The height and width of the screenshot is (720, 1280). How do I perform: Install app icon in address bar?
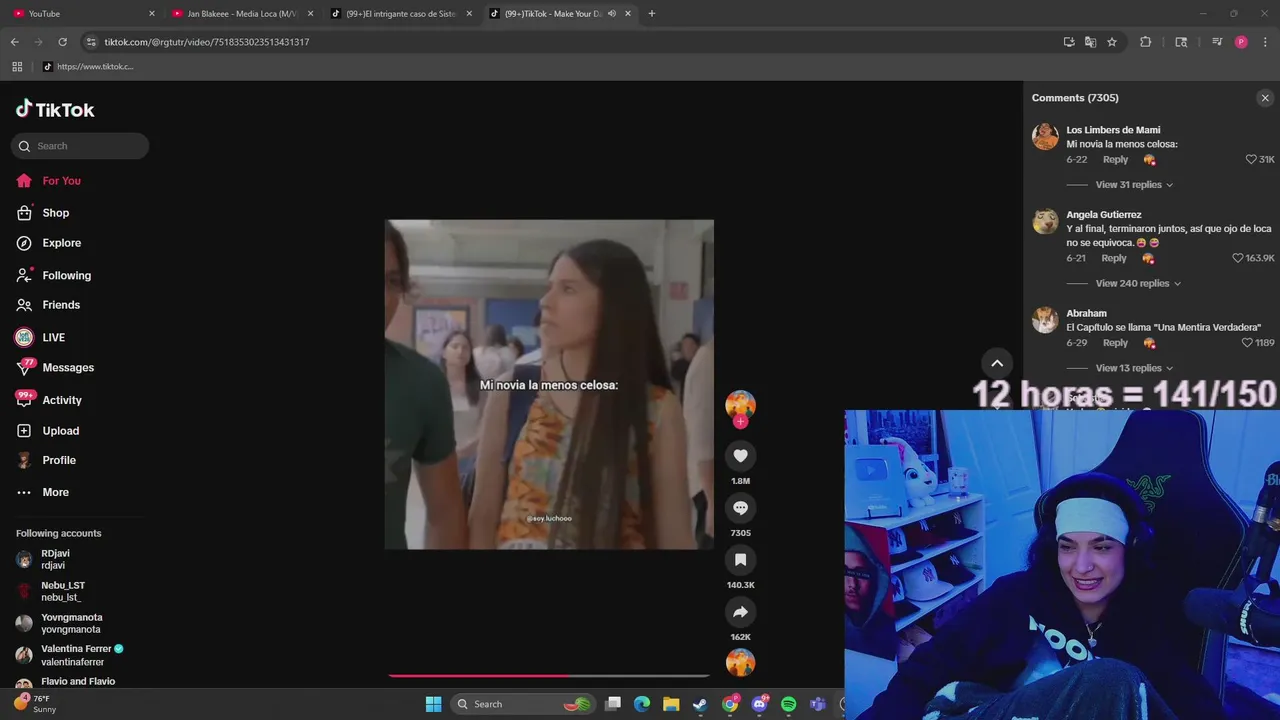[x=1069, y=42]
